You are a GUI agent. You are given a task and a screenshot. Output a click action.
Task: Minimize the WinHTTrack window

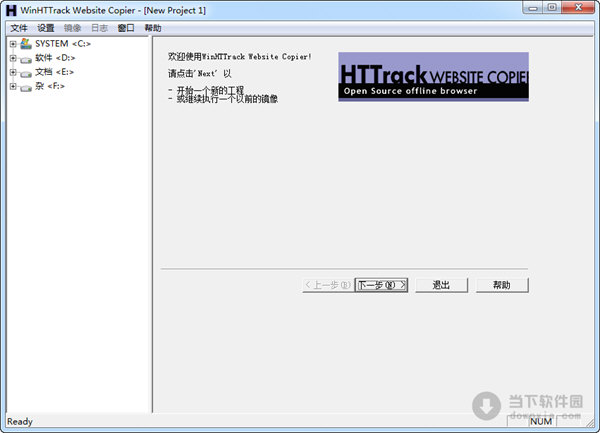coord(533,8)
